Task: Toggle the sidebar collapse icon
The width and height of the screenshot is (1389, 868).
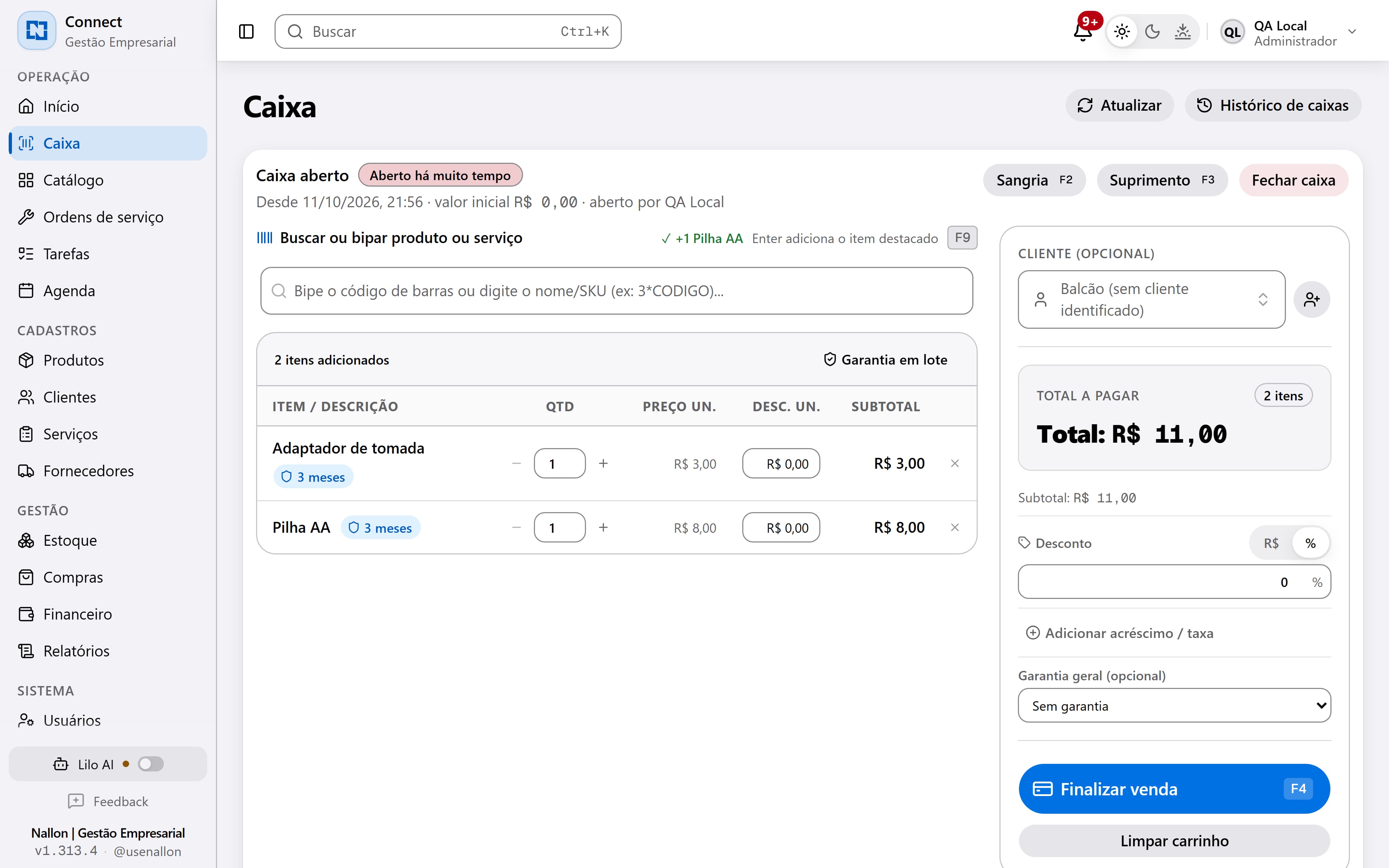Action: click(246, 31)
